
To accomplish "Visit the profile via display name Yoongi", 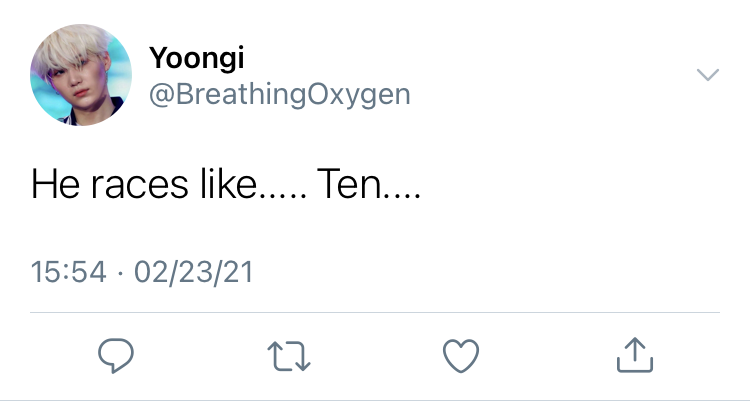I will click(197, 57).
